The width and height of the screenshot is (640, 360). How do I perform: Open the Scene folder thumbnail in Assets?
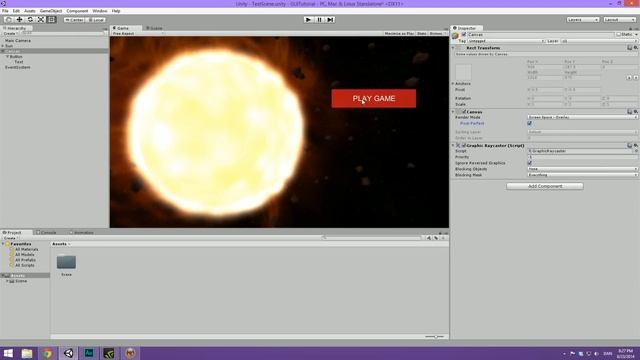(66, 262)
